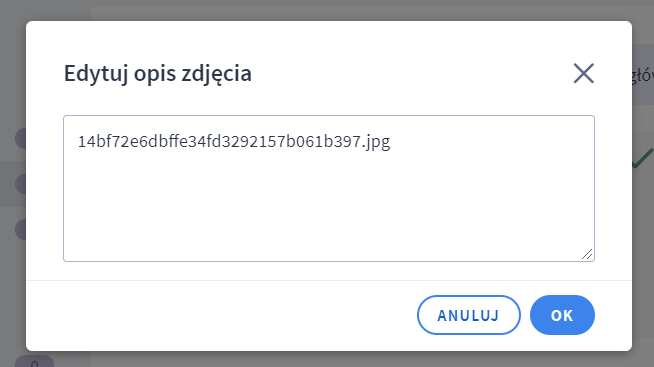
Task: Click the blank header space beside the X
Action: 412,73
